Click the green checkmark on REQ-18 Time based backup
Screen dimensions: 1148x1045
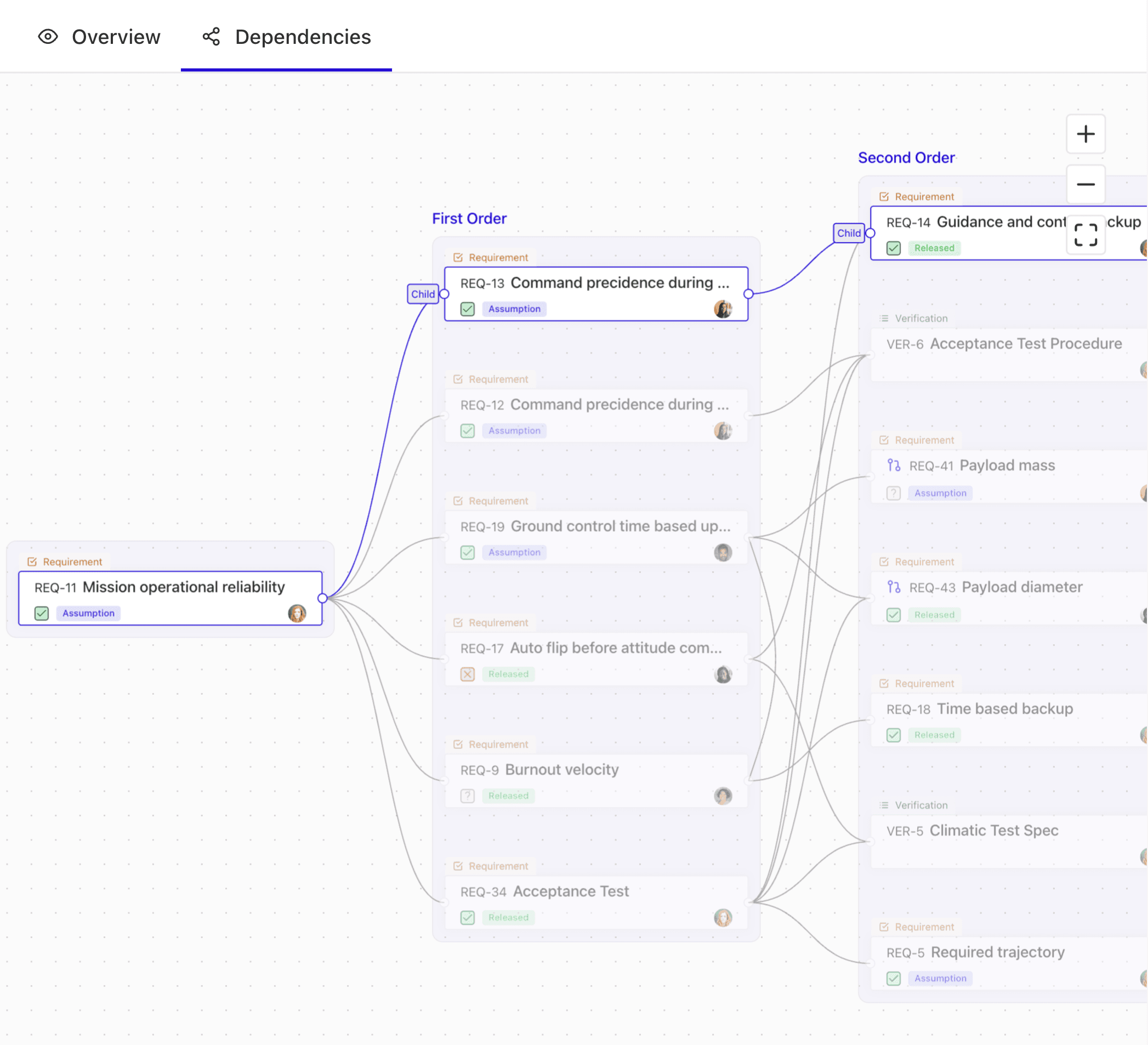tap(893, 735)
